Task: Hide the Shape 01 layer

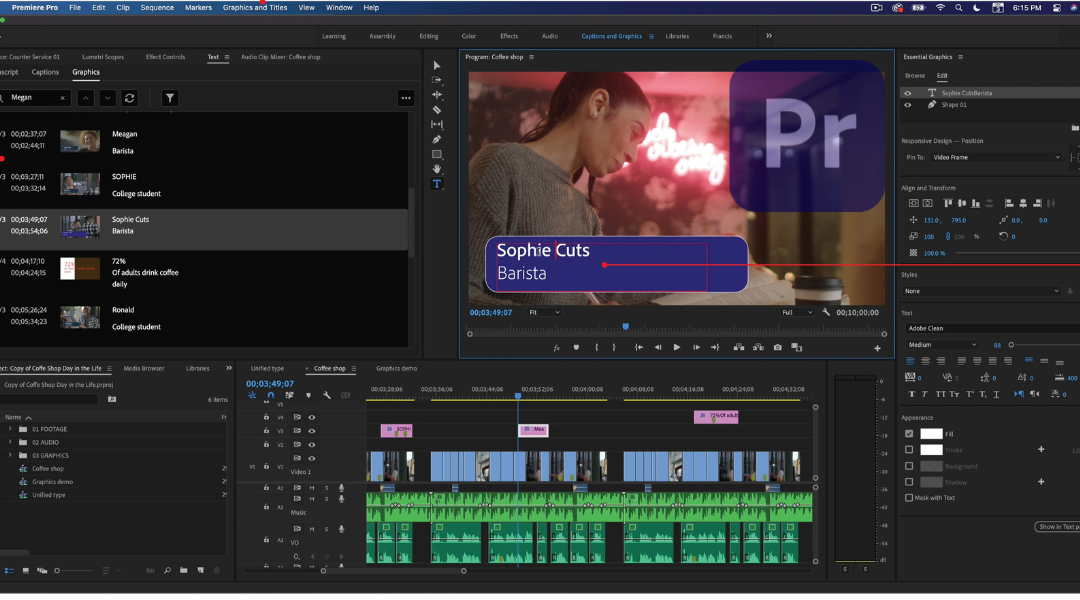Action: [908, 105]
